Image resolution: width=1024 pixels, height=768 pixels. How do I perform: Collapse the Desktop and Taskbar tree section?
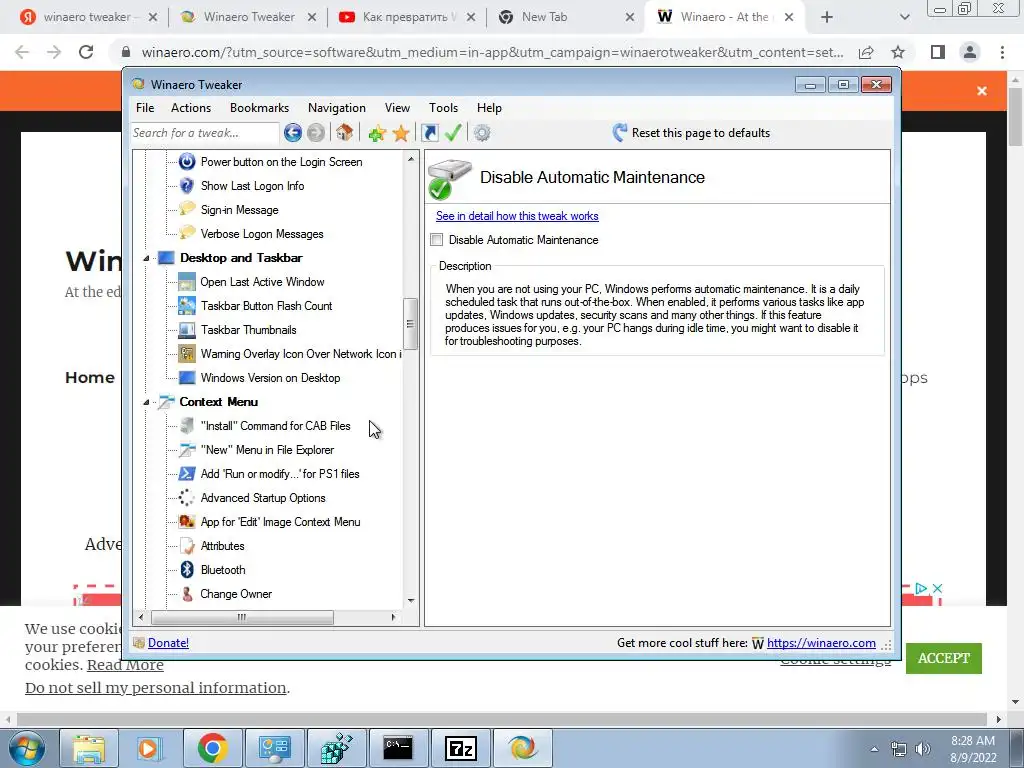click(x=146, y=258)
